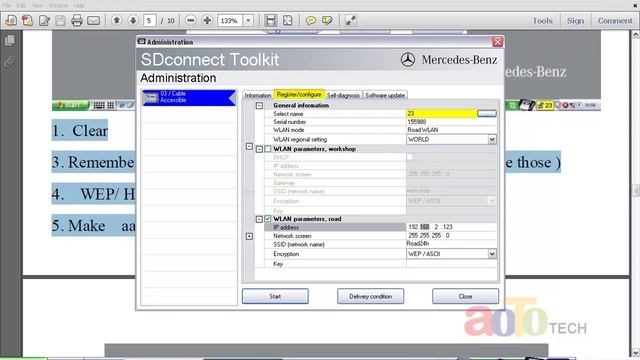Viewport: 640px width, 360px height.
Task: Select the 03 / Cable Accessible device
Action: (189, 97)
